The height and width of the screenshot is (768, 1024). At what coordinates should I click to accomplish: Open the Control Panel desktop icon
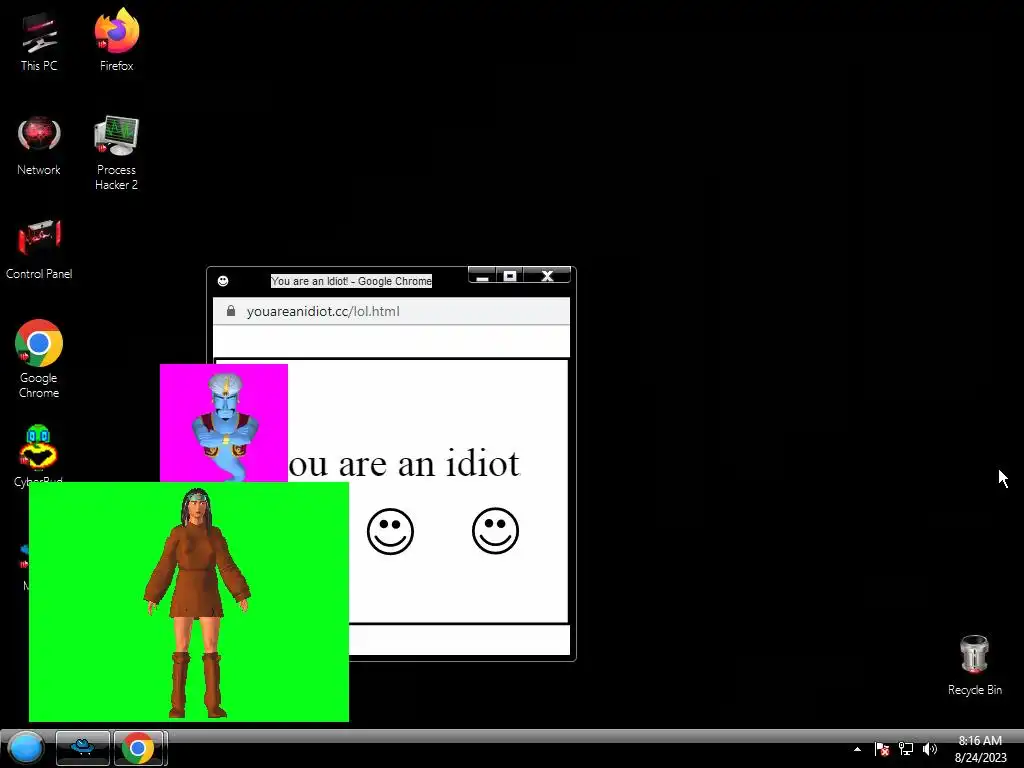click(39, 250)
